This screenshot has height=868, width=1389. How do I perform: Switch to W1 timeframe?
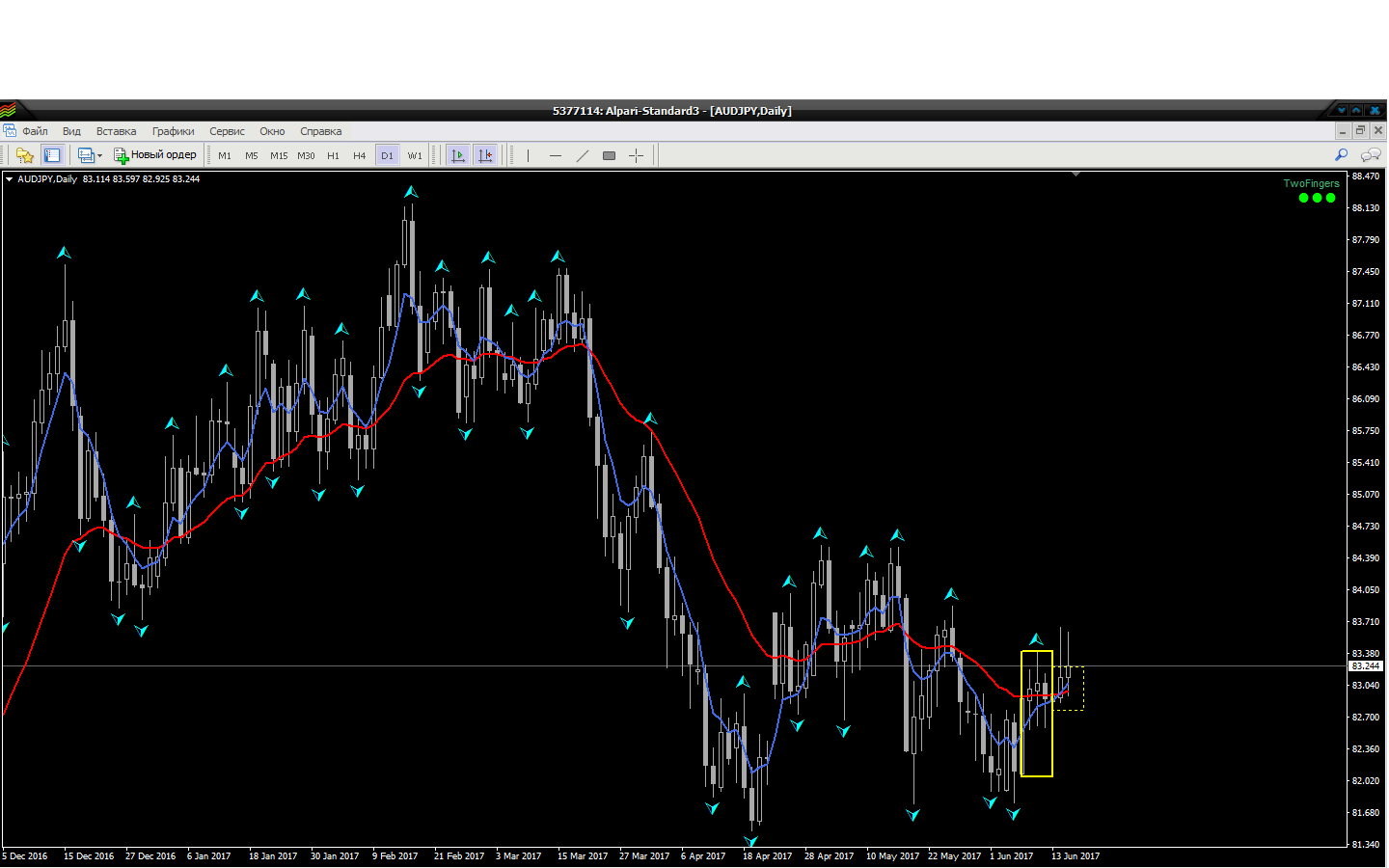pos(415,155)
